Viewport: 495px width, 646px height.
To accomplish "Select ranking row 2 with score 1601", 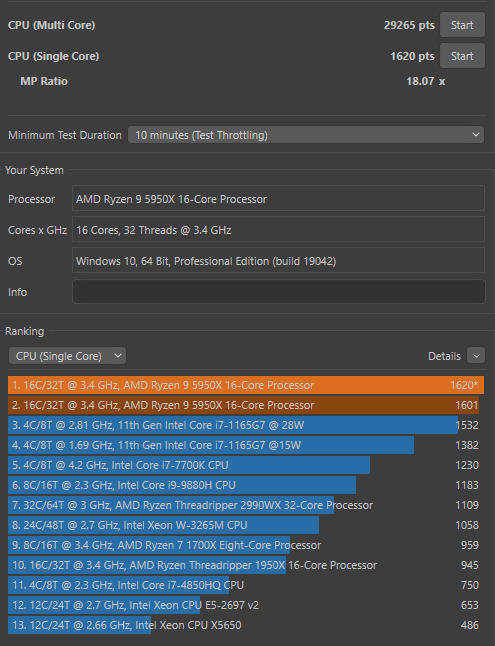I will [246, 405].
